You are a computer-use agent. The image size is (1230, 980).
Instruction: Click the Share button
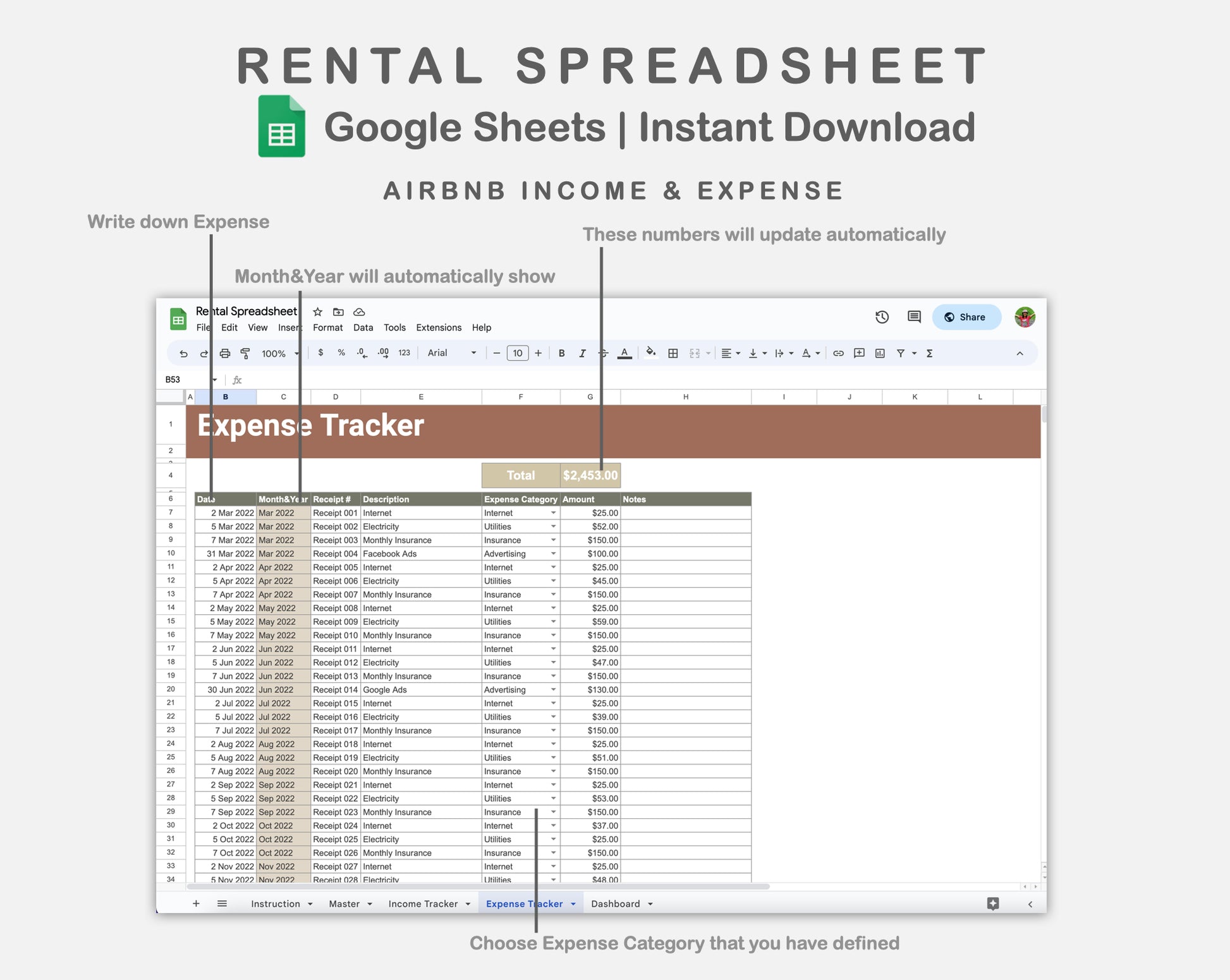(966, 317)
